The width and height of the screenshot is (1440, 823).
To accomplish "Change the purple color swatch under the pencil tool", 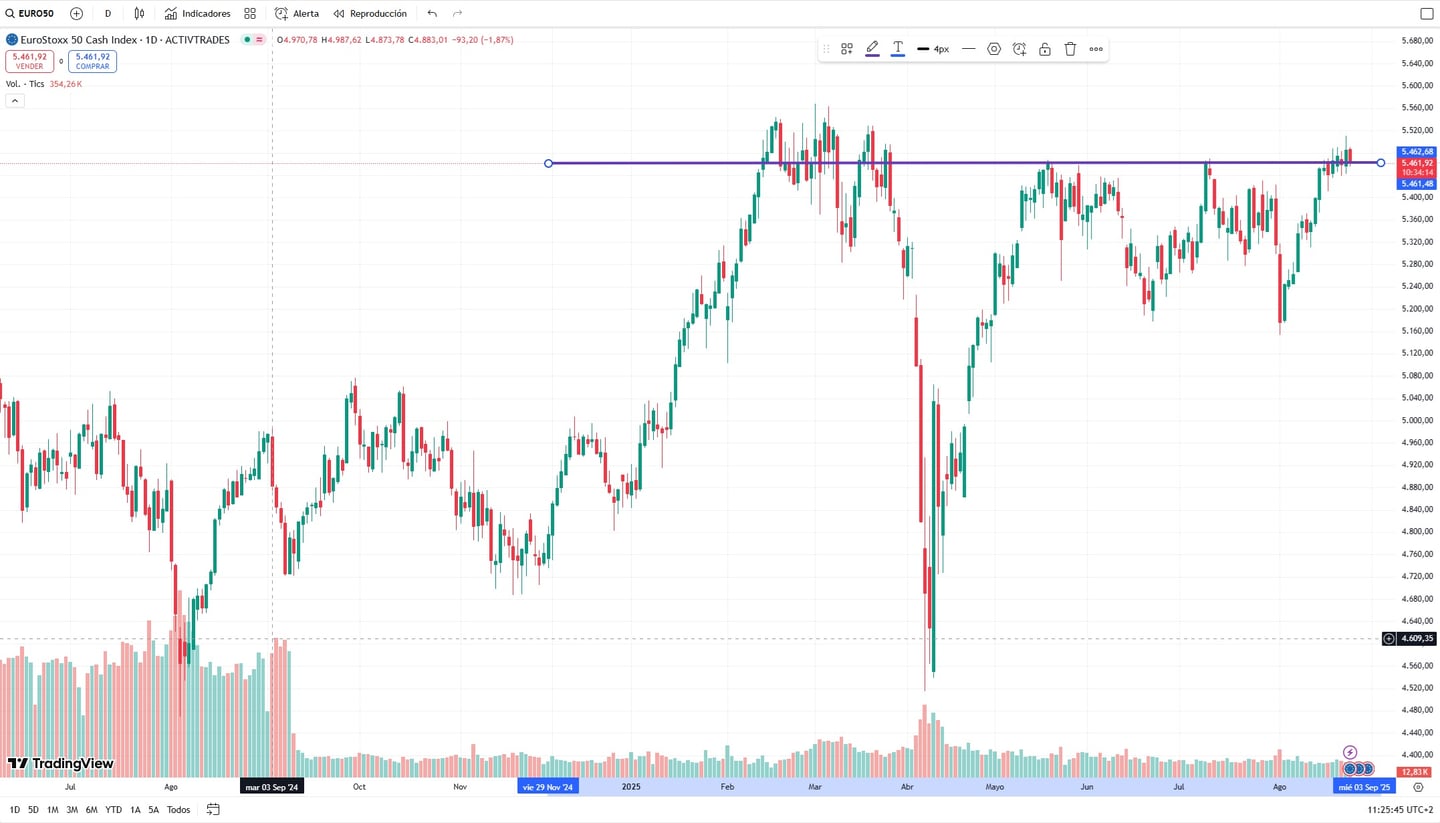I will coord(872,56).
